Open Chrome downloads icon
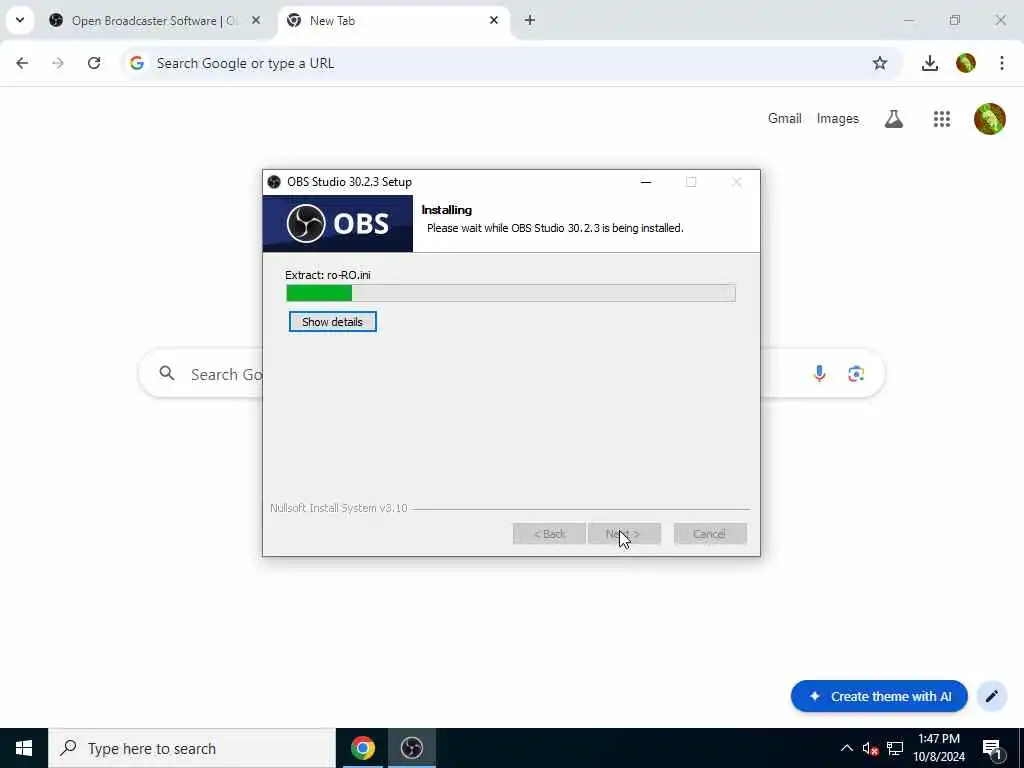Screen dimensions: 1024x768 click(x=929, y=63)
